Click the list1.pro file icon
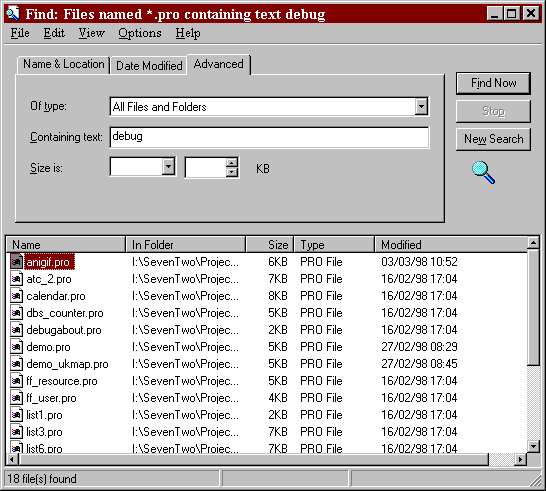The width and height of the screenshot is (546, 491). (x=16, y=415)
